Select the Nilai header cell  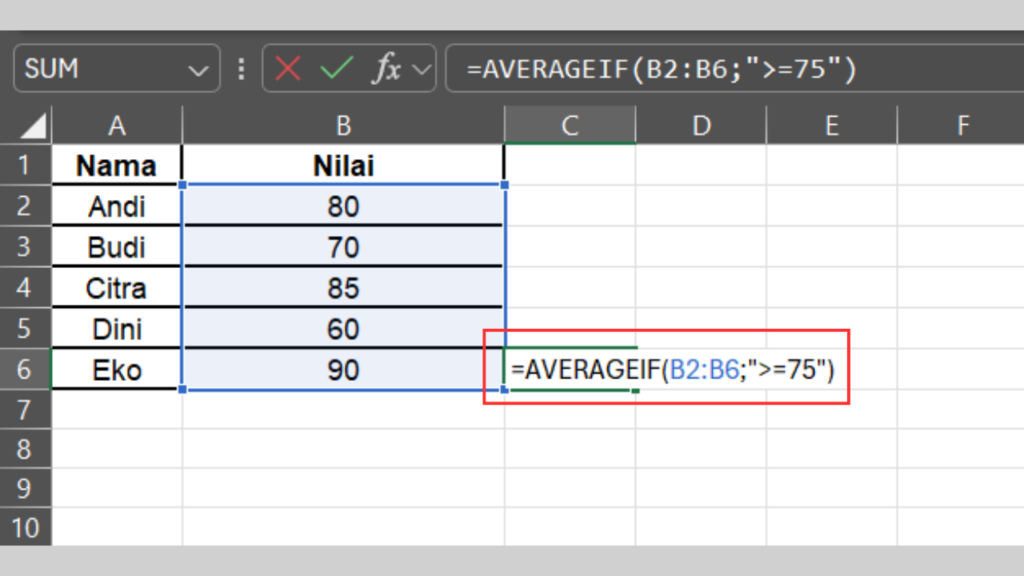click(343, 165)
